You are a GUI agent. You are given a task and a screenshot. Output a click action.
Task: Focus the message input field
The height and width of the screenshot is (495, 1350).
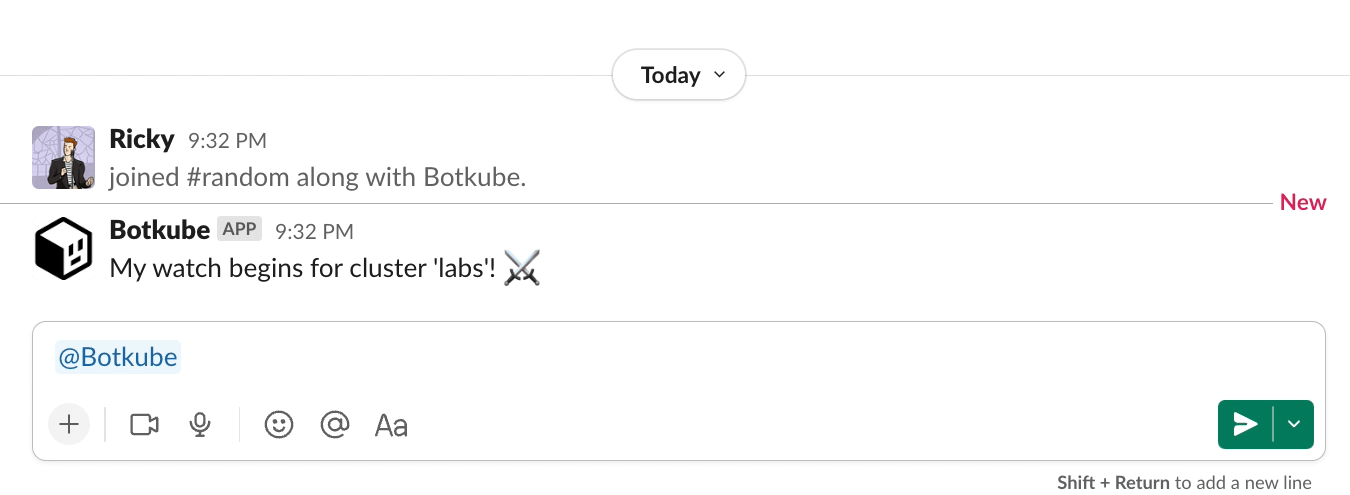(x=679, y=358)
